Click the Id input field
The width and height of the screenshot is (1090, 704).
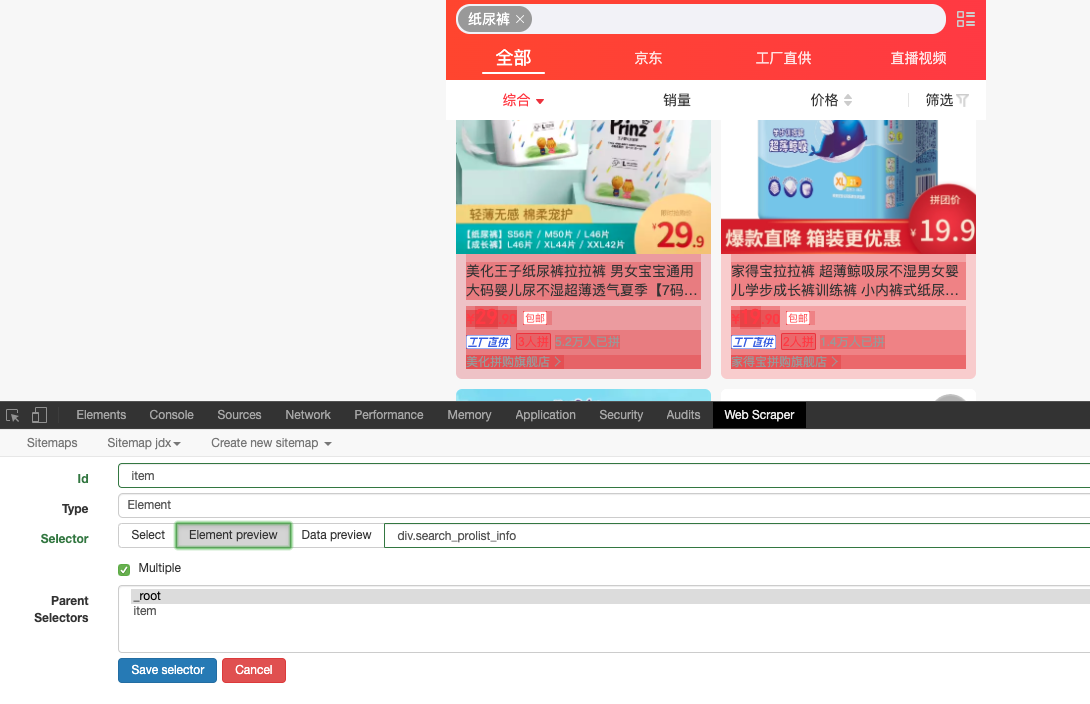click(x=604, y=476)
